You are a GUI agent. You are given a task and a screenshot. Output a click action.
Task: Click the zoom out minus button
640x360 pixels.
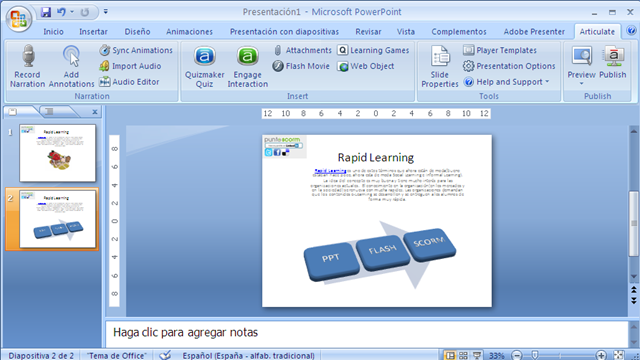coord(517,355)
